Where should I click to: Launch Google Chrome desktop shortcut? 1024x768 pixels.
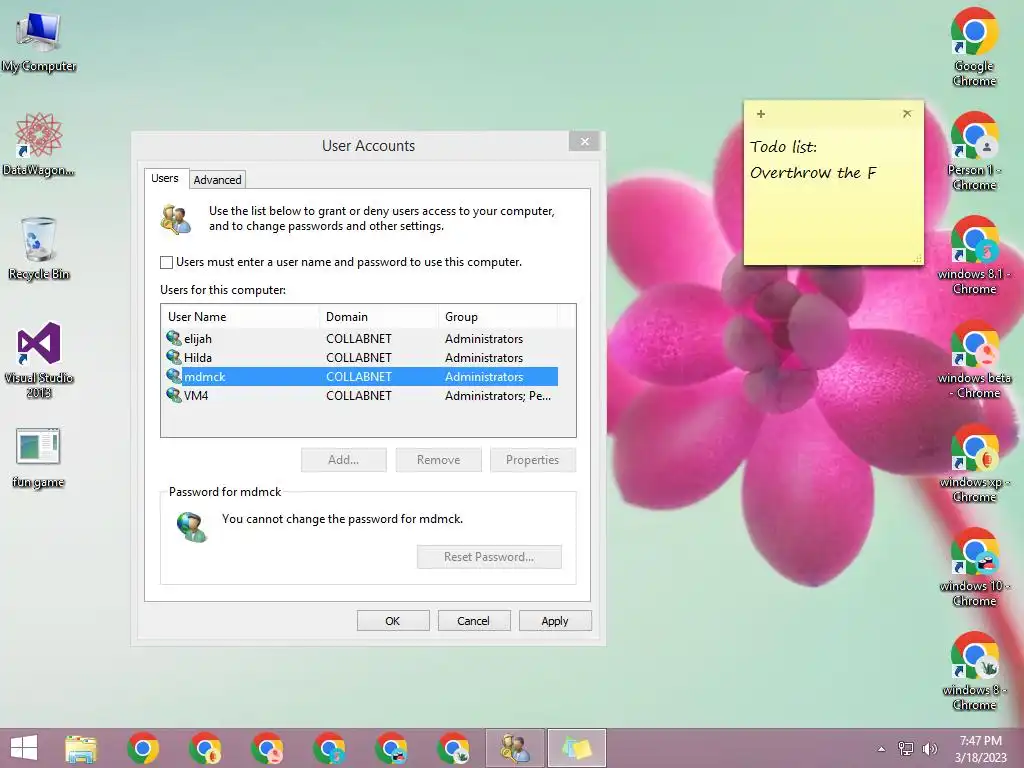(974, 47)
